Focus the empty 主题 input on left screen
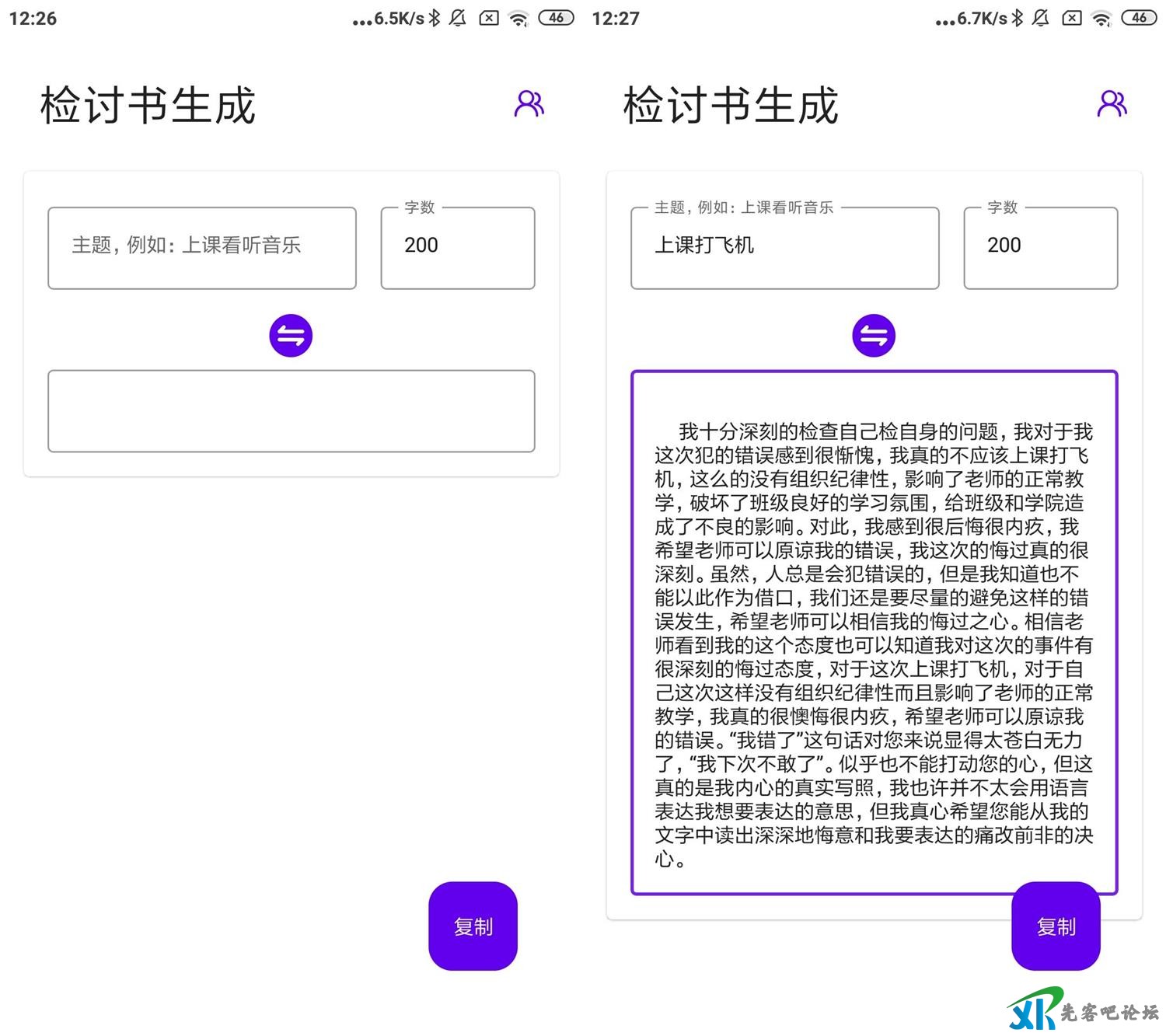1166x1036 pixels. point(202,247)
